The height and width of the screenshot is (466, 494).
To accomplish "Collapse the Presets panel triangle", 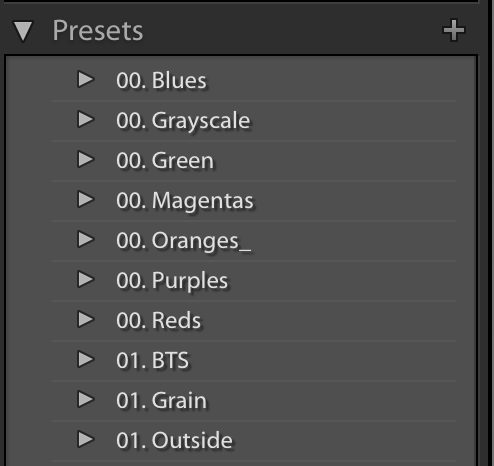I will tap(23, 31).
